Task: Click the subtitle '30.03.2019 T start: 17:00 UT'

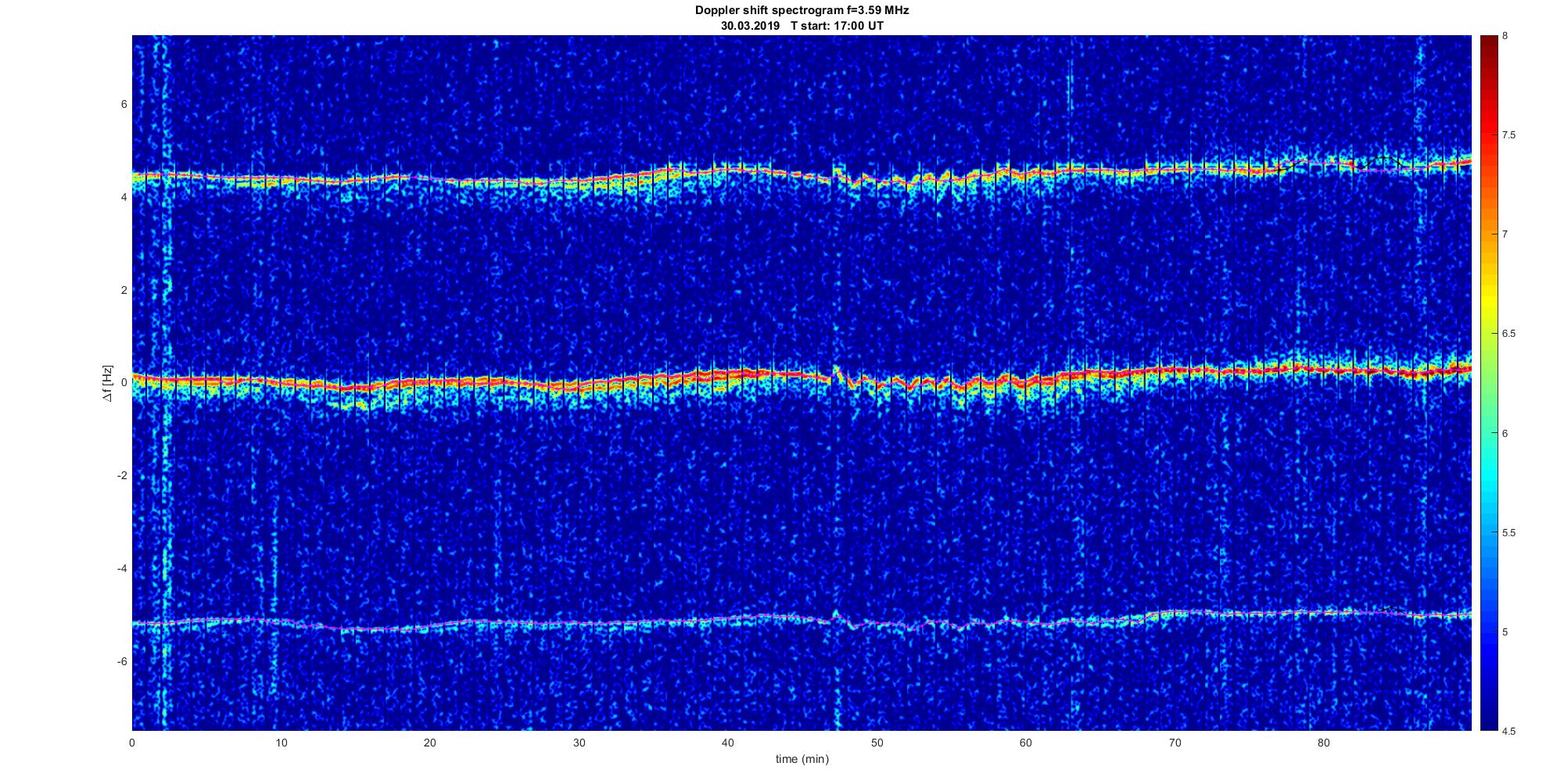Action: (802, 26)
